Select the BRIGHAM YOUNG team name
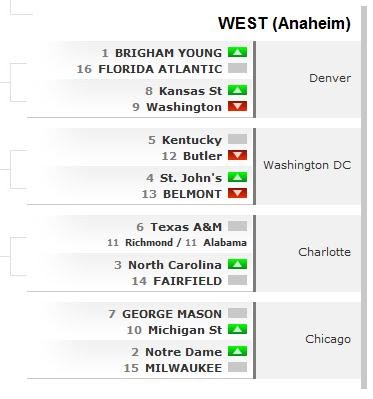Image resolution: width=373 pixels, height=399 pixels. point(168,53)
